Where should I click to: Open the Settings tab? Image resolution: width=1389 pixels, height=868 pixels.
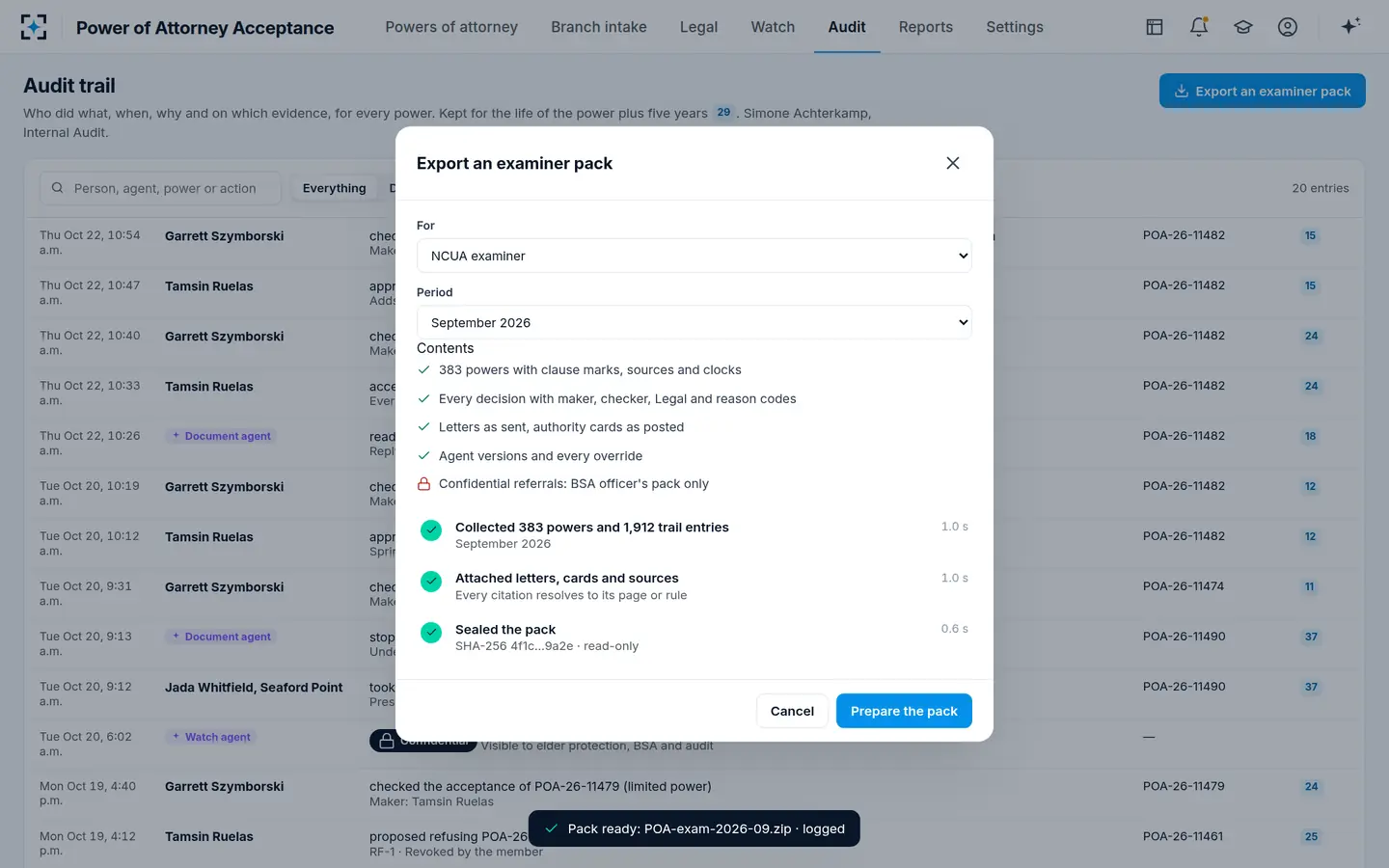[x=1015, y=27]
